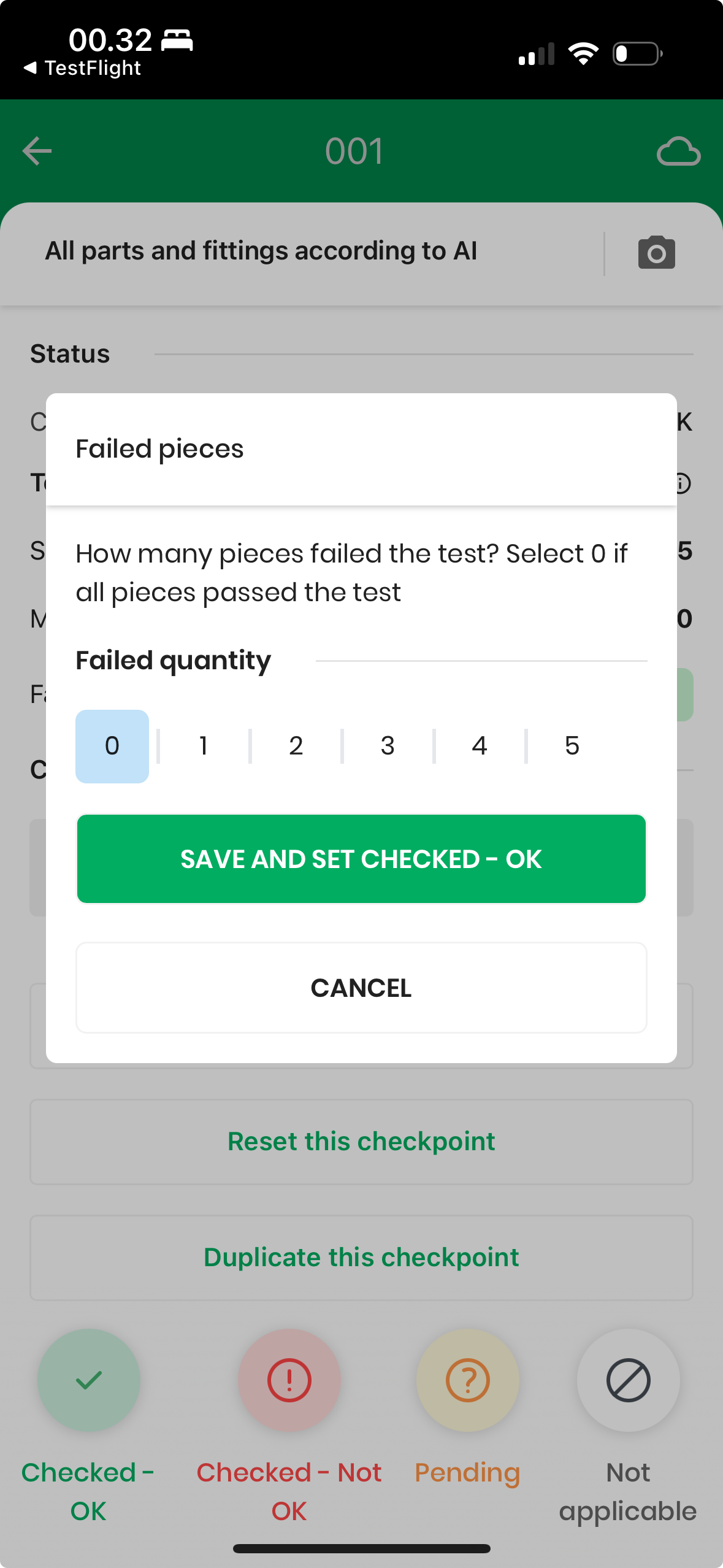The height and width of the screenshot is (1568, 723).
Task: Tap the cloud sync icon
Action: pyautogui.click(x=678, y=151)
